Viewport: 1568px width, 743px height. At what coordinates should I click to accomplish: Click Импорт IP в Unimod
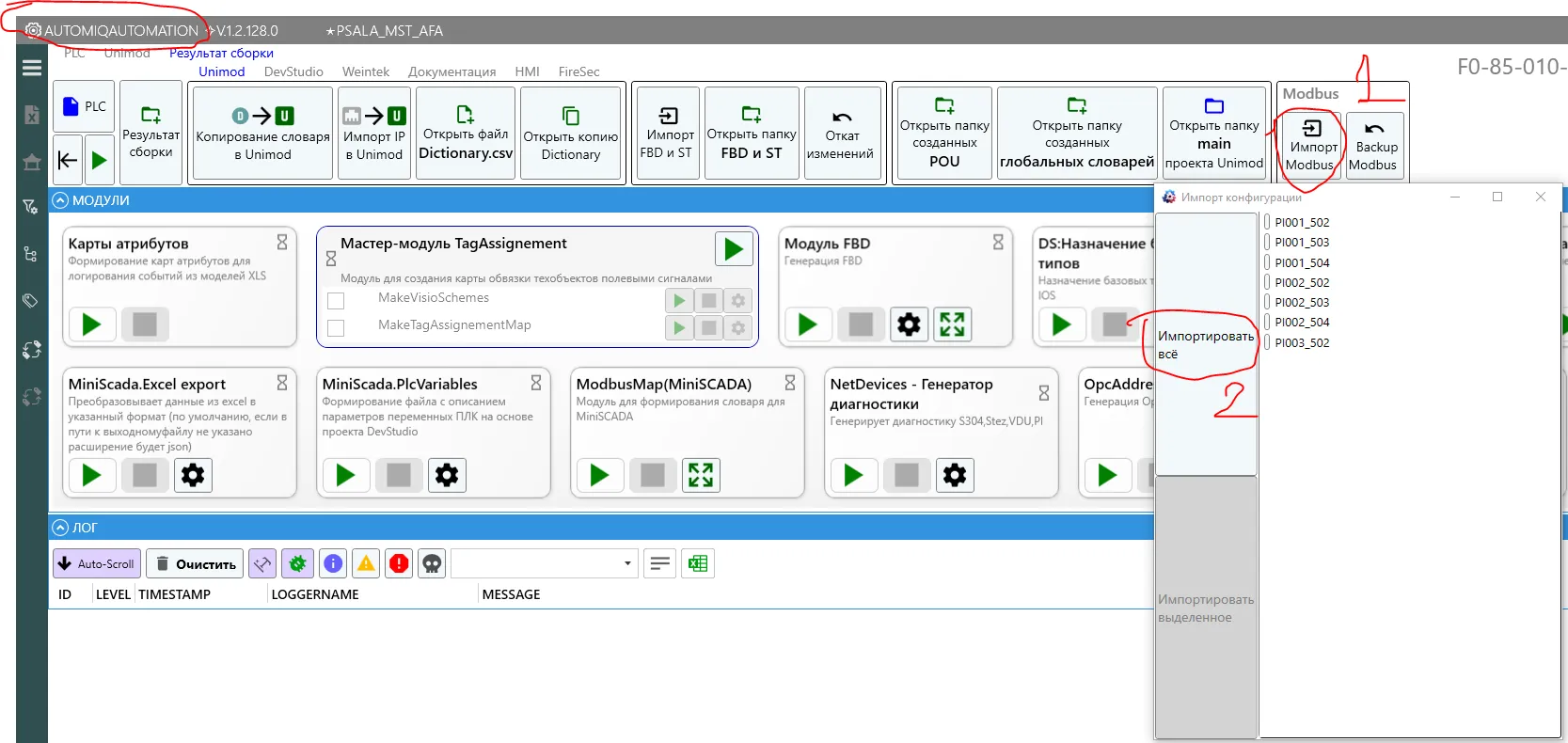pos(374,133)
